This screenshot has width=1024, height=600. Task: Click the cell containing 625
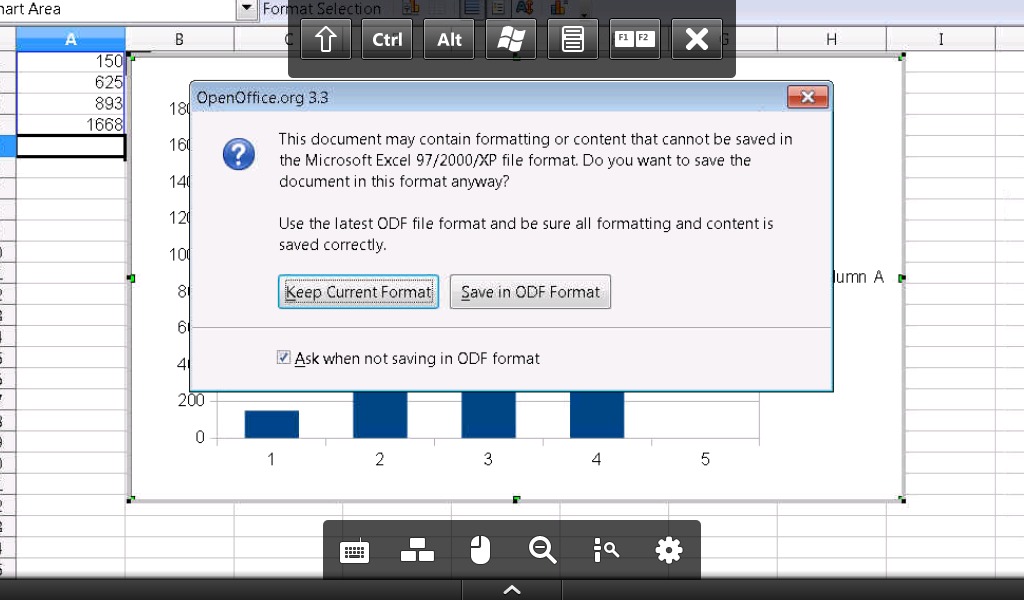[x=71, y=82]
